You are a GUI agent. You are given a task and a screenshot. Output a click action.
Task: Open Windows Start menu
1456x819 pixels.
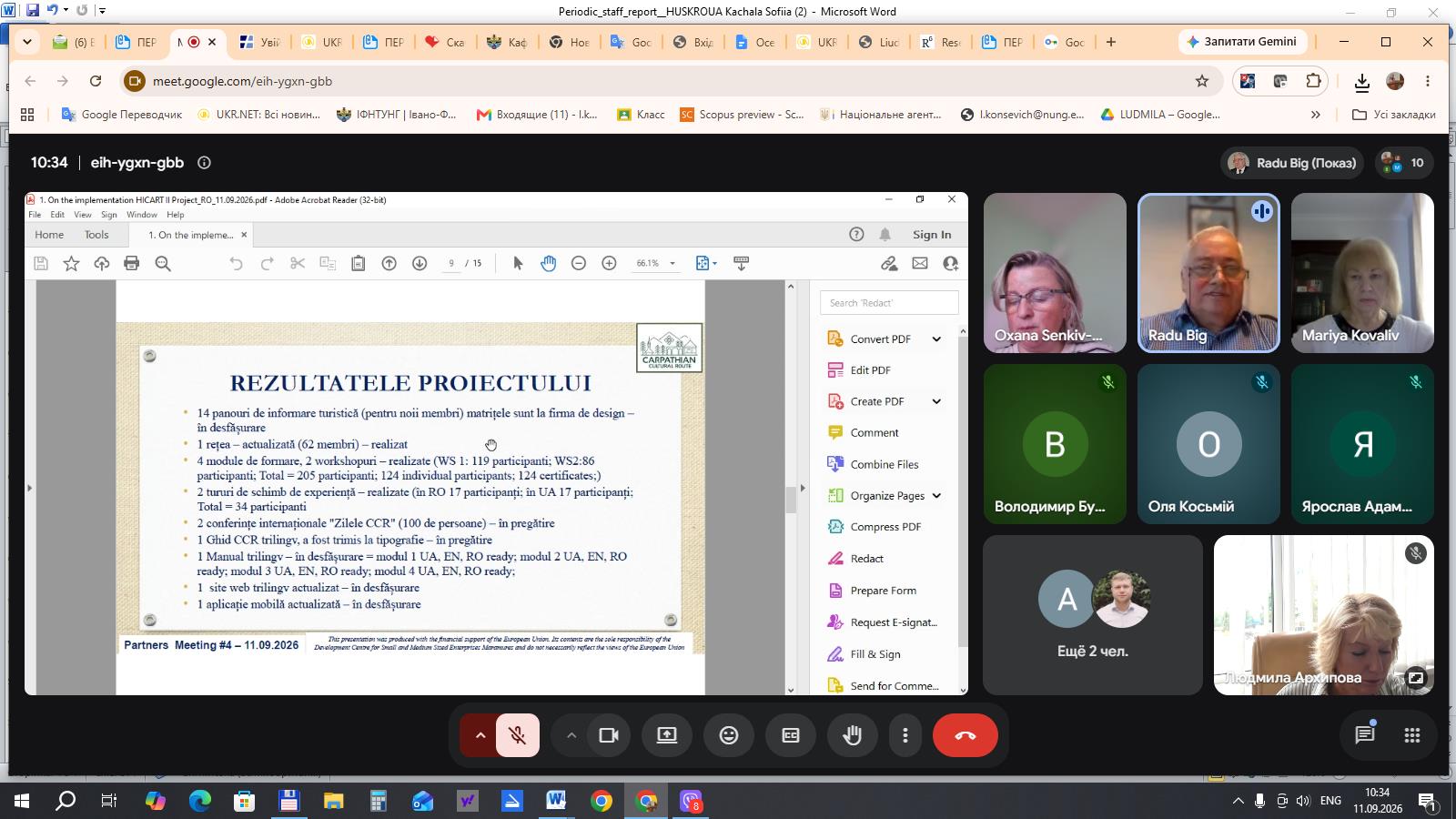22,802
